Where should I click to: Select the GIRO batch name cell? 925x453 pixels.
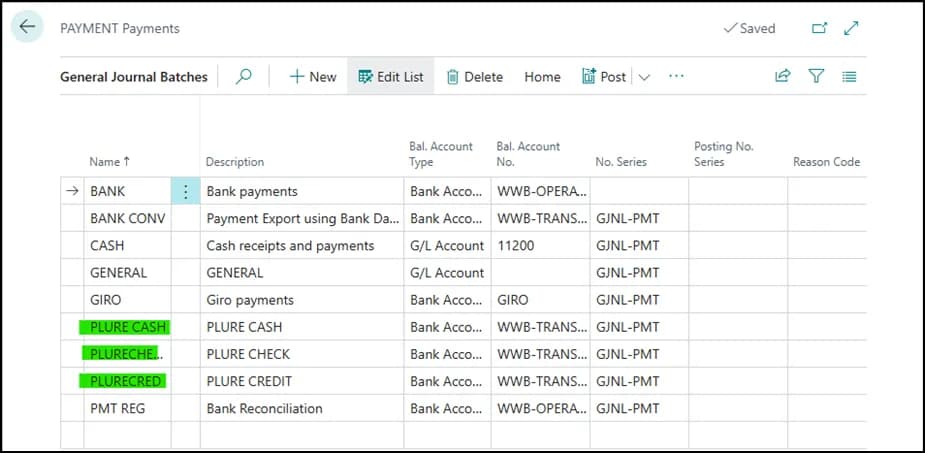pos(127,300)
